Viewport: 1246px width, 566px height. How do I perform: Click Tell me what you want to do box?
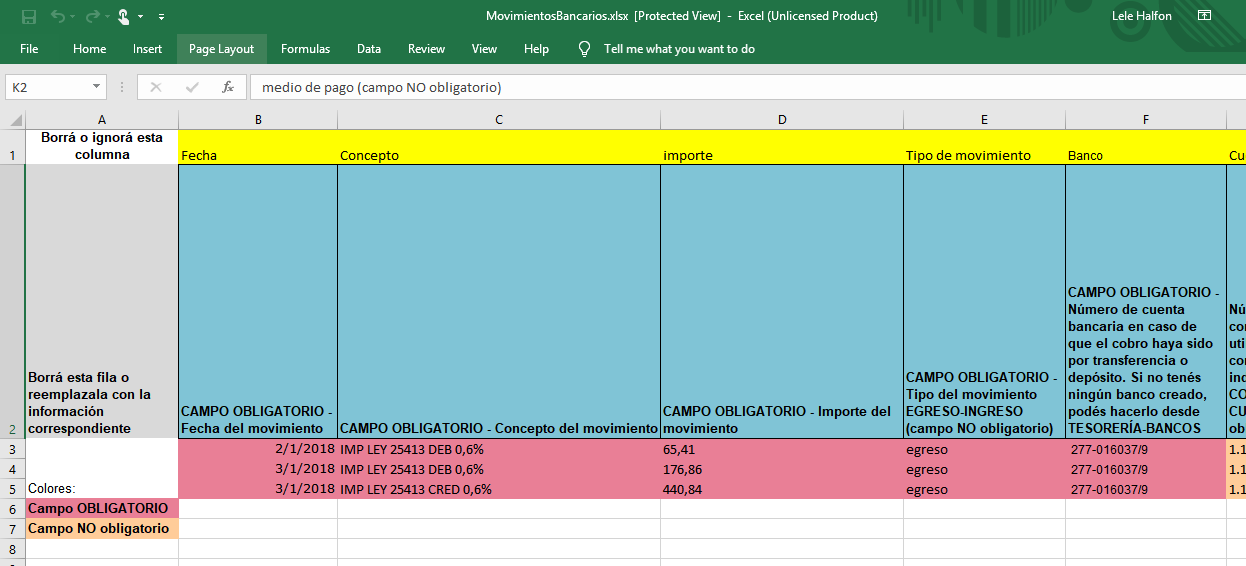[x=679, y=48]
